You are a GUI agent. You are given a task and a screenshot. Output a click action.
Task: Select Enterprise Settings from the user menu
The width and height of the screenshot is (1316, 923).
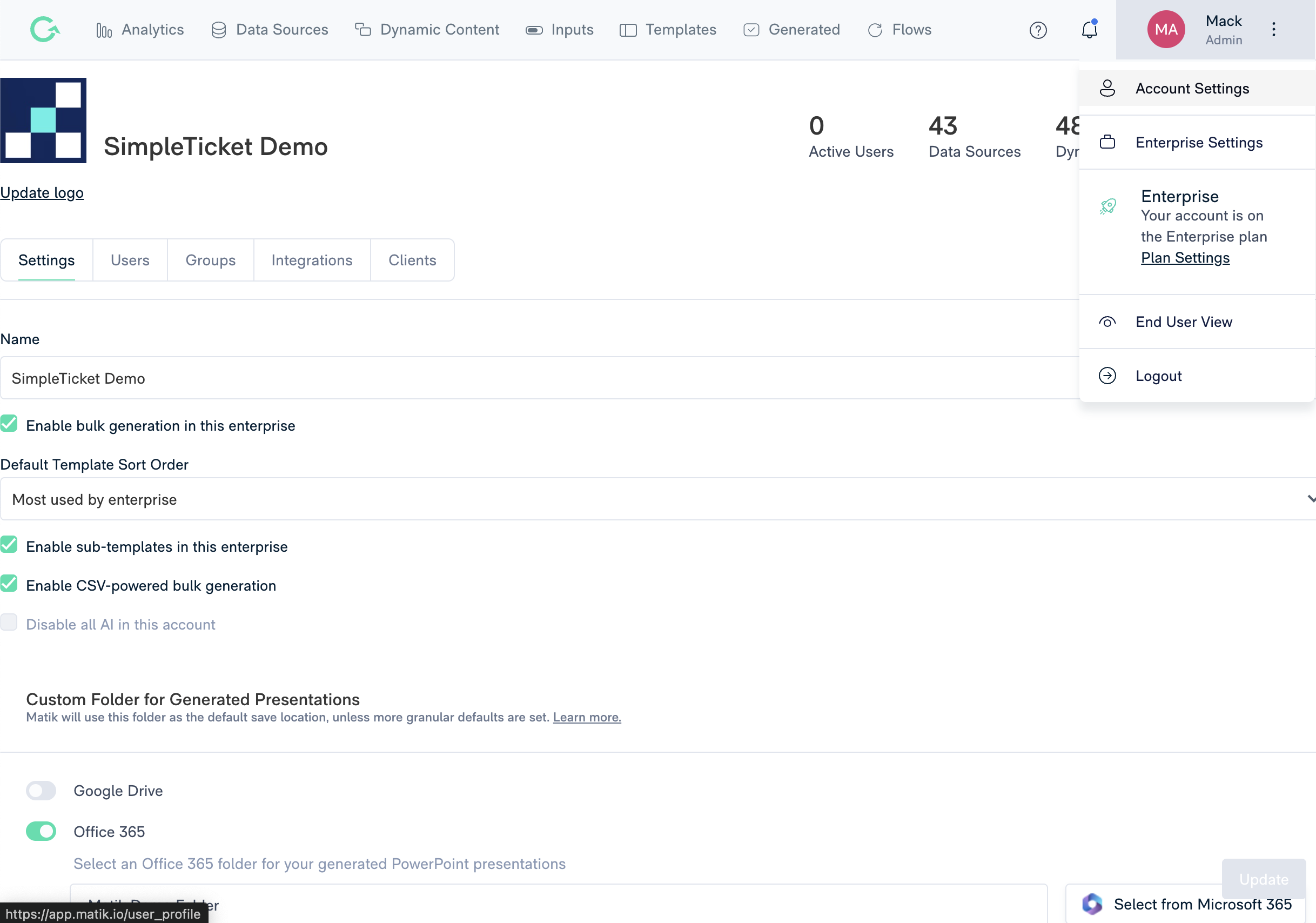pos(1198,143)
